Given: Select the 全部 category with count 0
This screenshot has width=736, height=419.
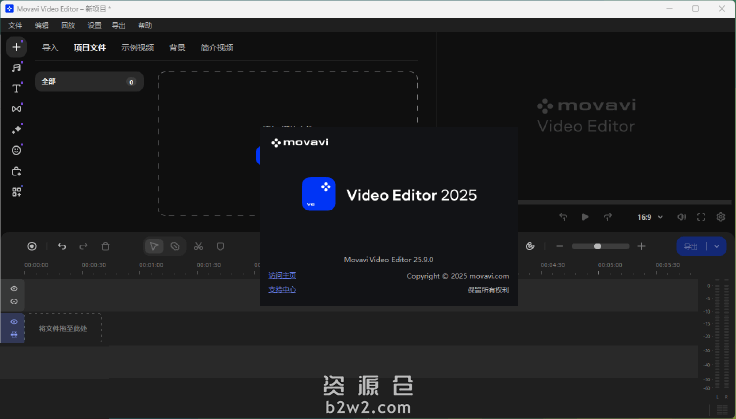Looking at the screenshot, I should [89, 82].
